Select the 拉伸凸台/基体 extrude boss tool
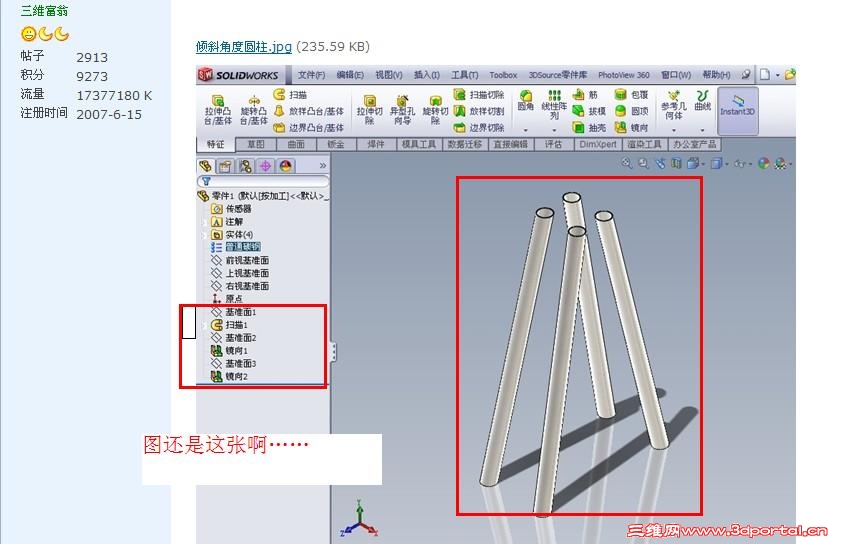 218,110
